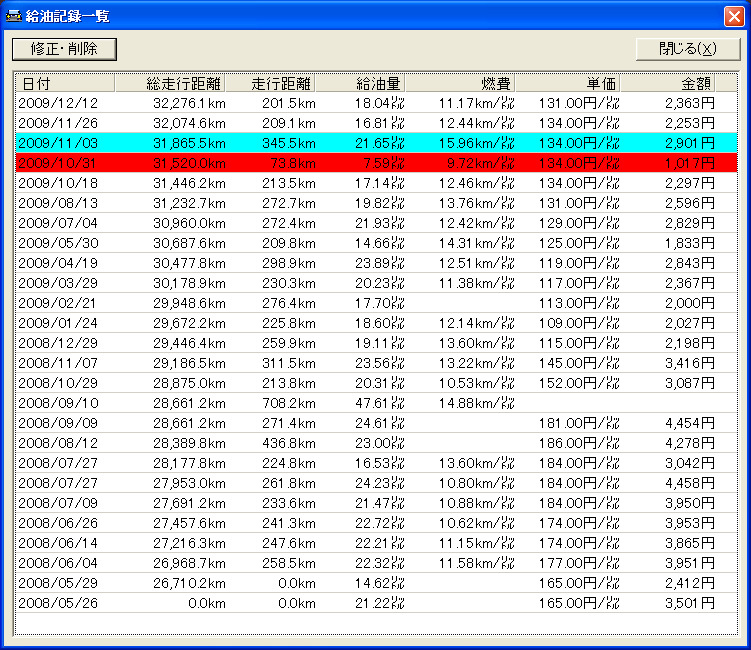Viewport: 751px width, 650px height.
Task: Select the cyan 2009/11/03 record row
Action: click(x=375, y=143)
